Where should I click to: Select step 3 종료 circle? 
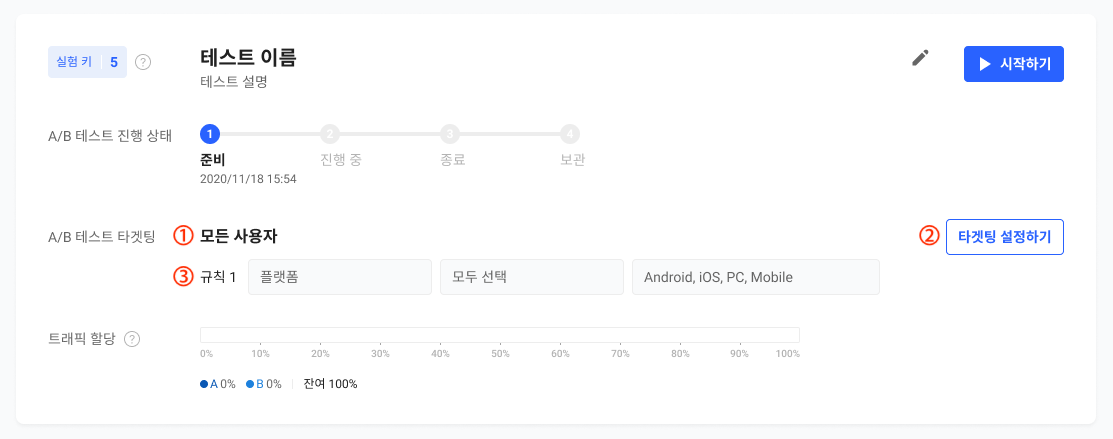tap(450, 133)
